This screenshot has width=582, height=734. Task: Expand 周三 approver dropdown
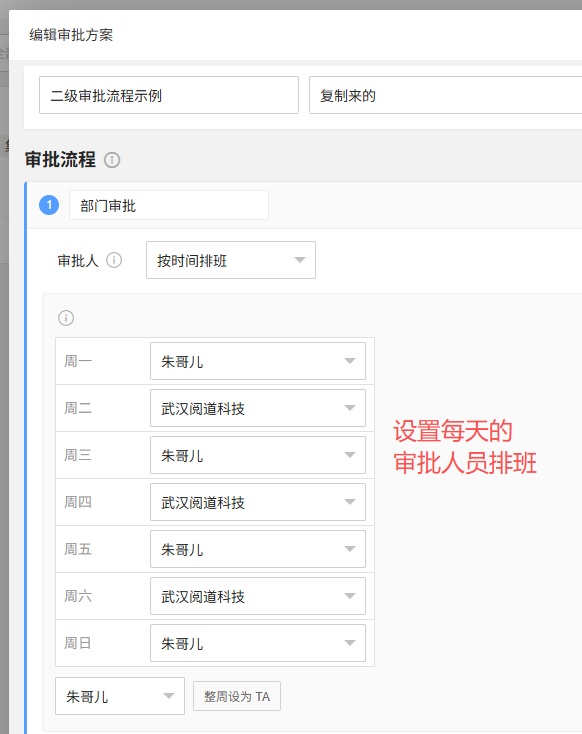[x=258, y=455]
